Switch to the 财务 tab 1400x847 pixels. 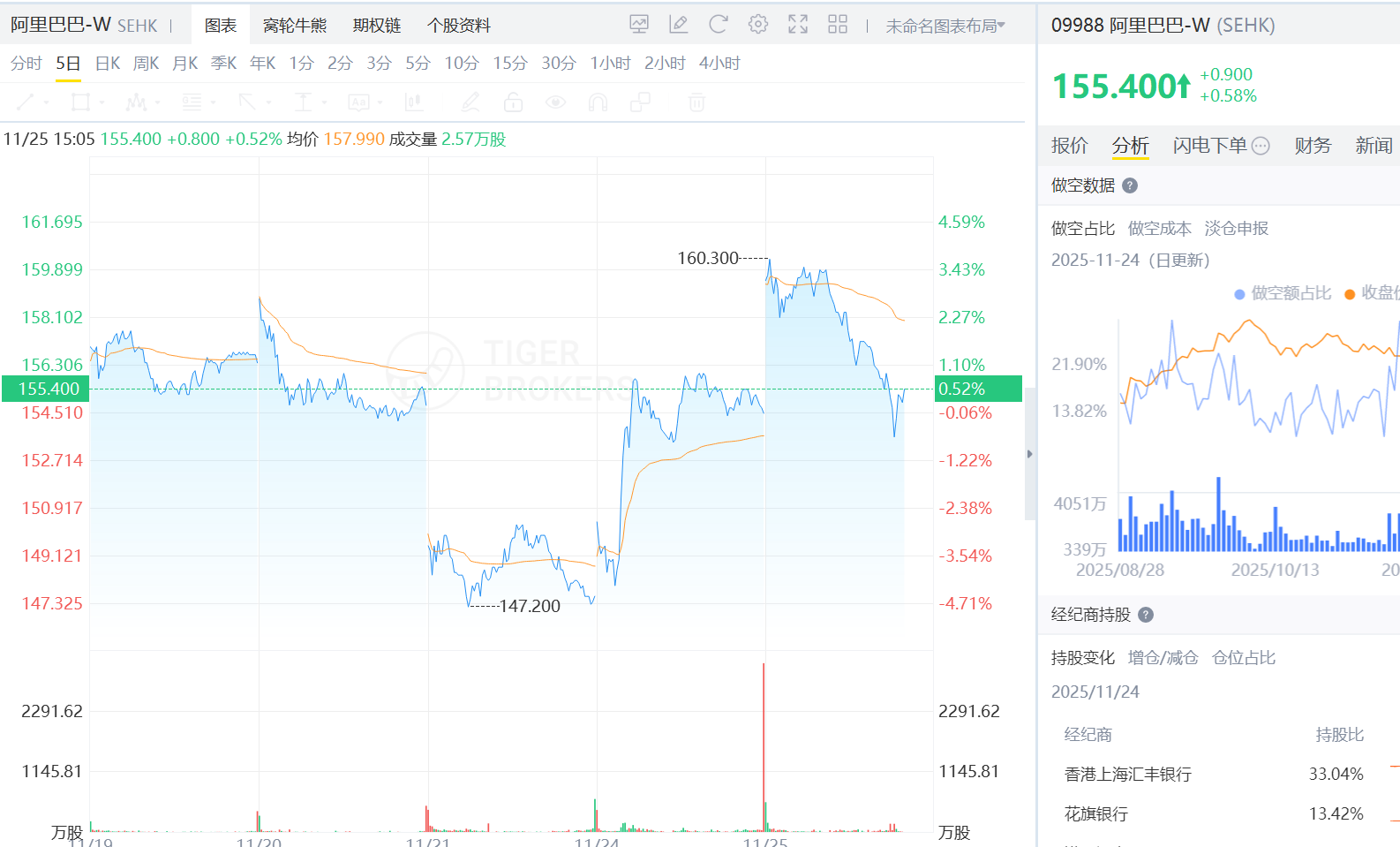[1313, 146]
